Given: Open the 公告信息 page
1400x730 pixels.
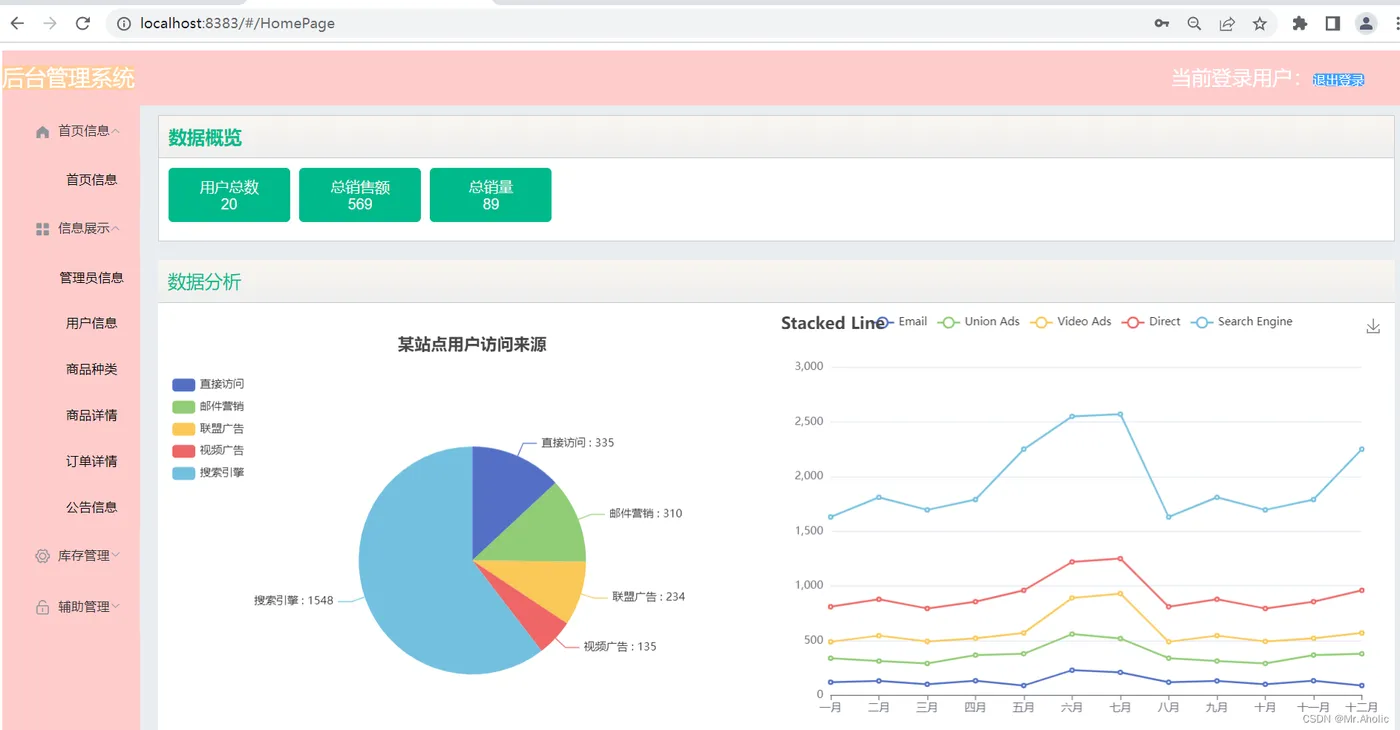Looking at the screenshot, I should coord(91,507).
